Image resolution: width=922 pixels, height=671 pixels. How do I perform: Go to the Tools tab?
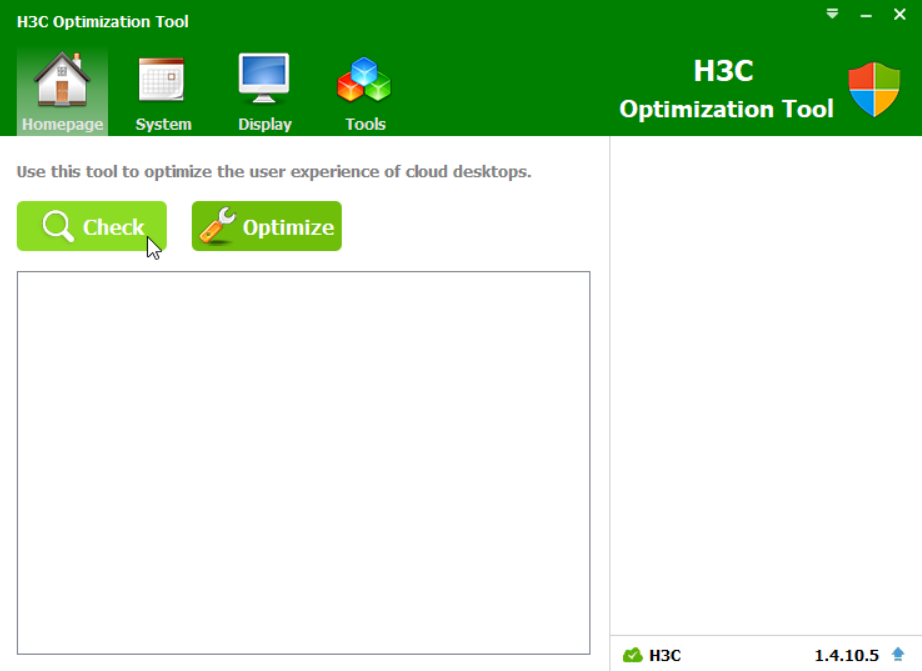pyautogui.click(x=365, y=92)
